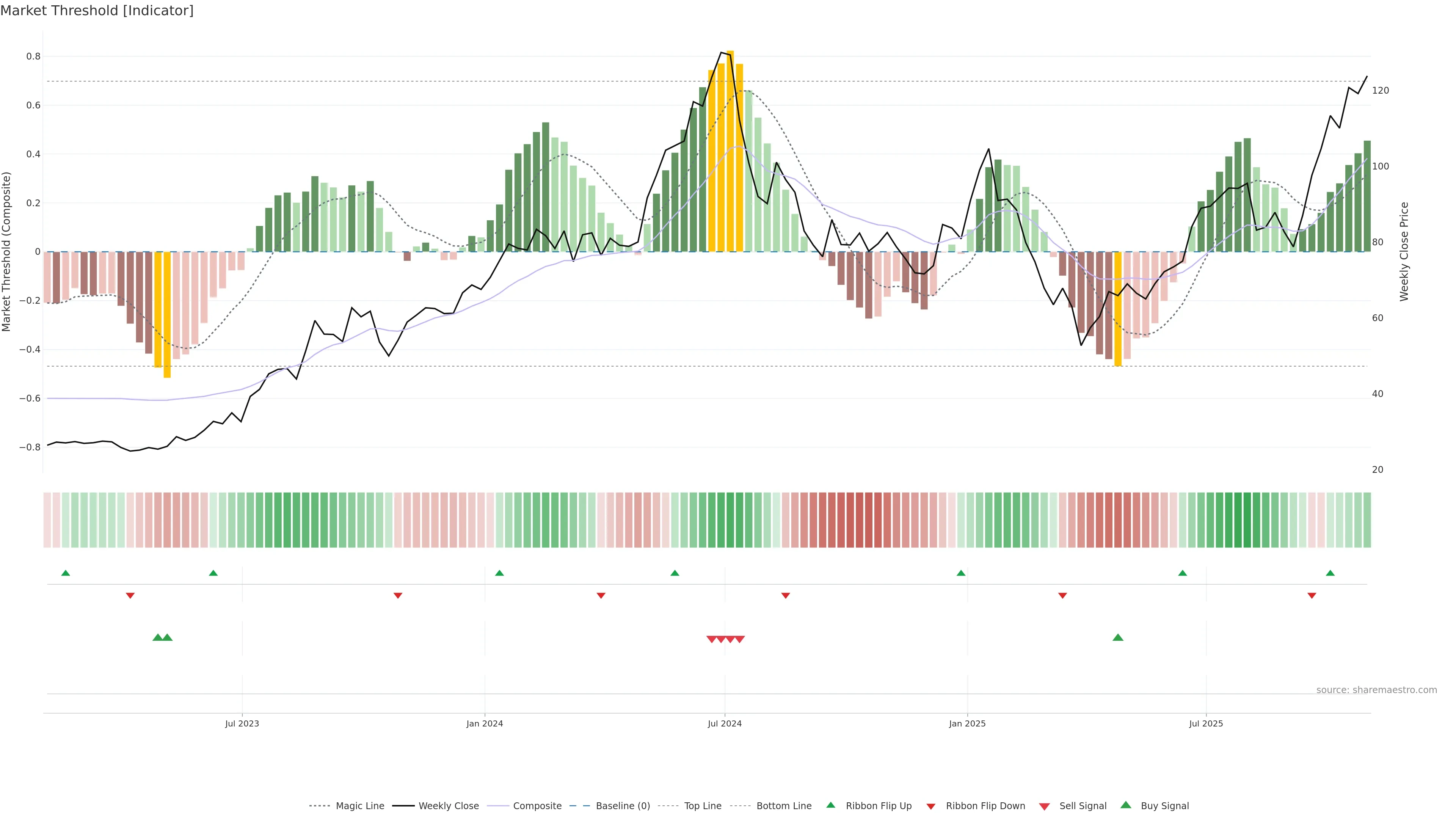This screenshot has height=819, width=1456.
Task: Toggle the Baseline (0) legend entry
Action: point(622,806)
